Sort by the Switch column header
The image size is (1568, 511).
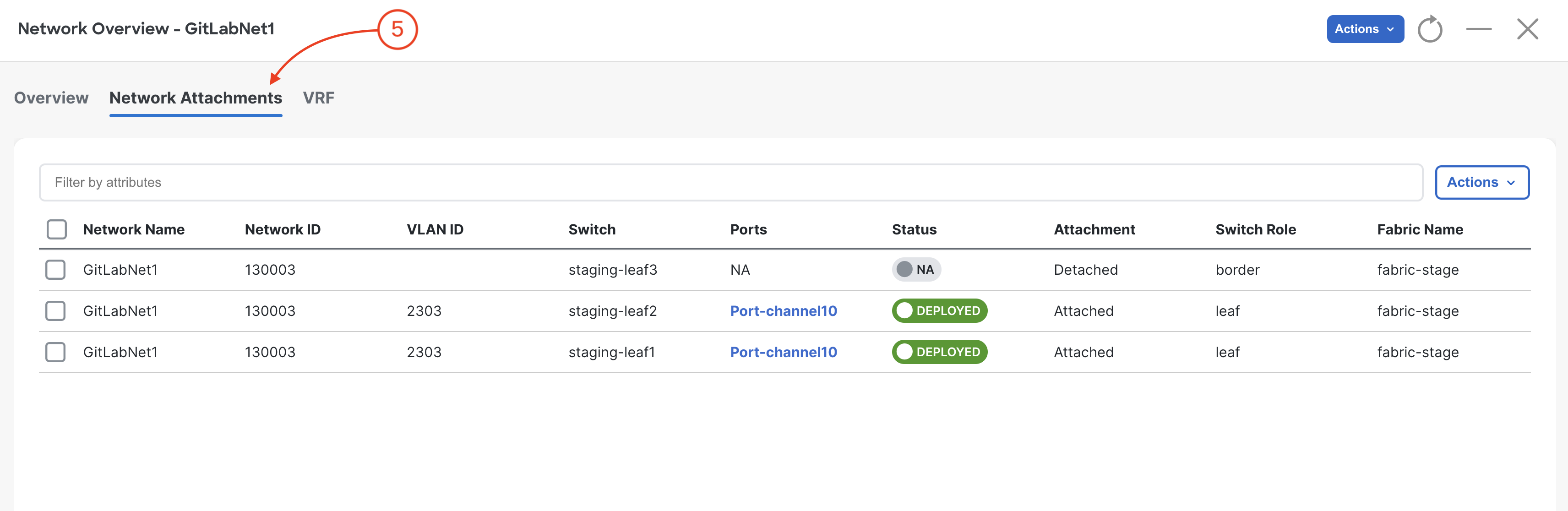coord(592,229)
